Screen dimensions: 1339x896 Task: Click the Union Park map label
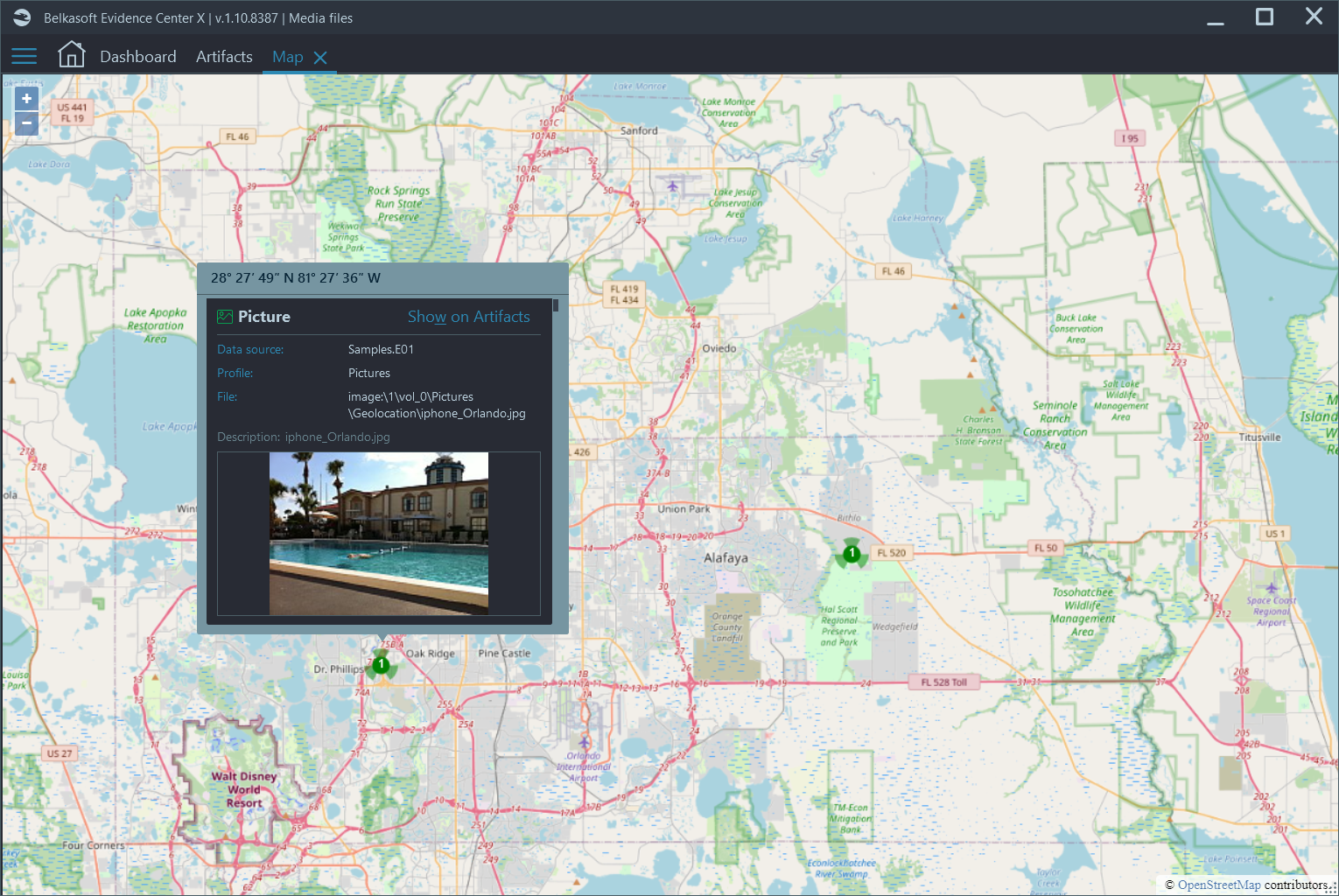684,508
